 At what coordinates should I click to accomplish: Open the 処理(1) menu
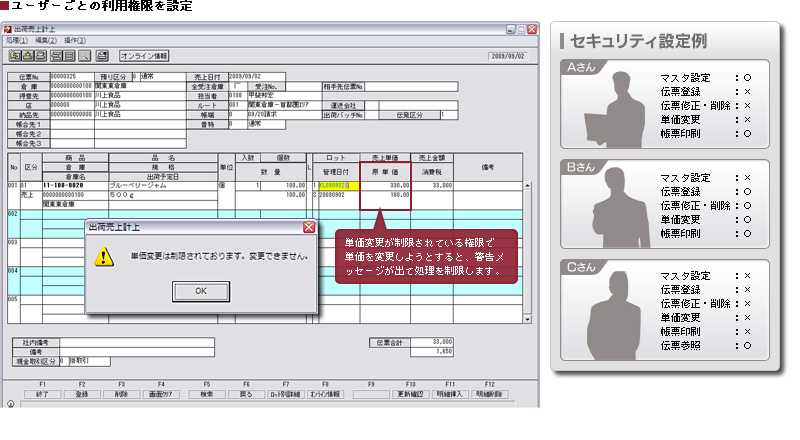[x=16, y=40]
